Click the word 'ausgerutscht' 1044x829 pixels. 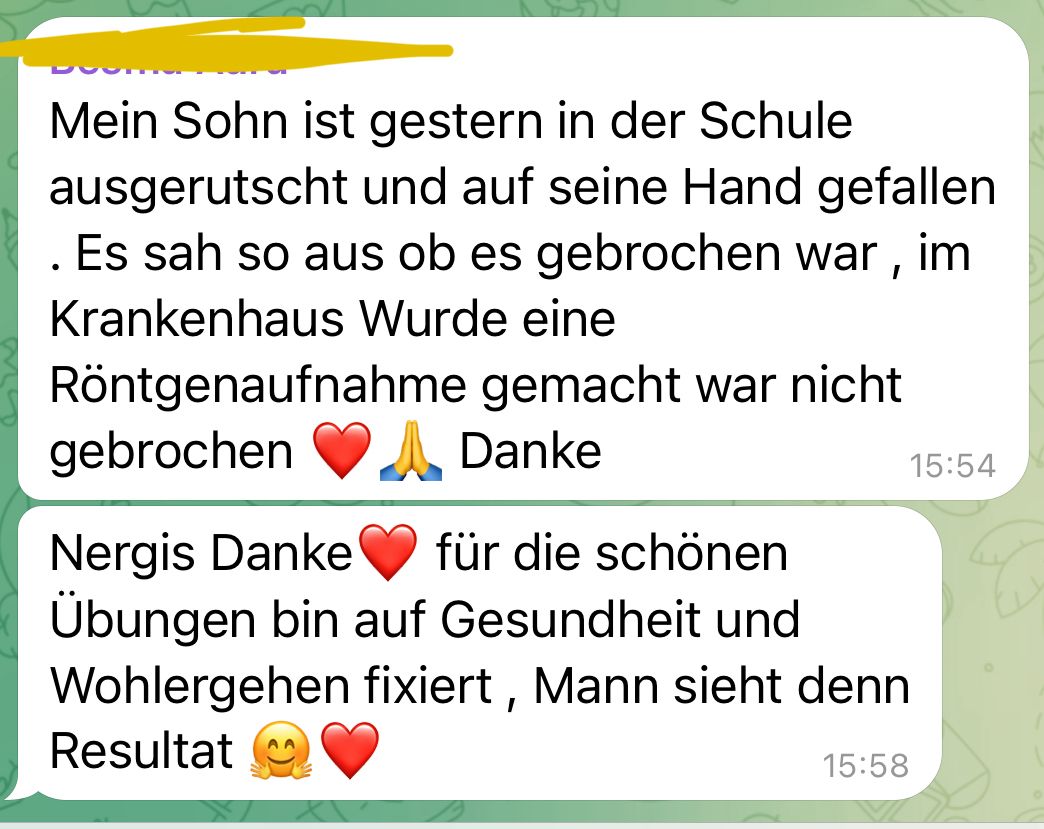coord(198,188)
